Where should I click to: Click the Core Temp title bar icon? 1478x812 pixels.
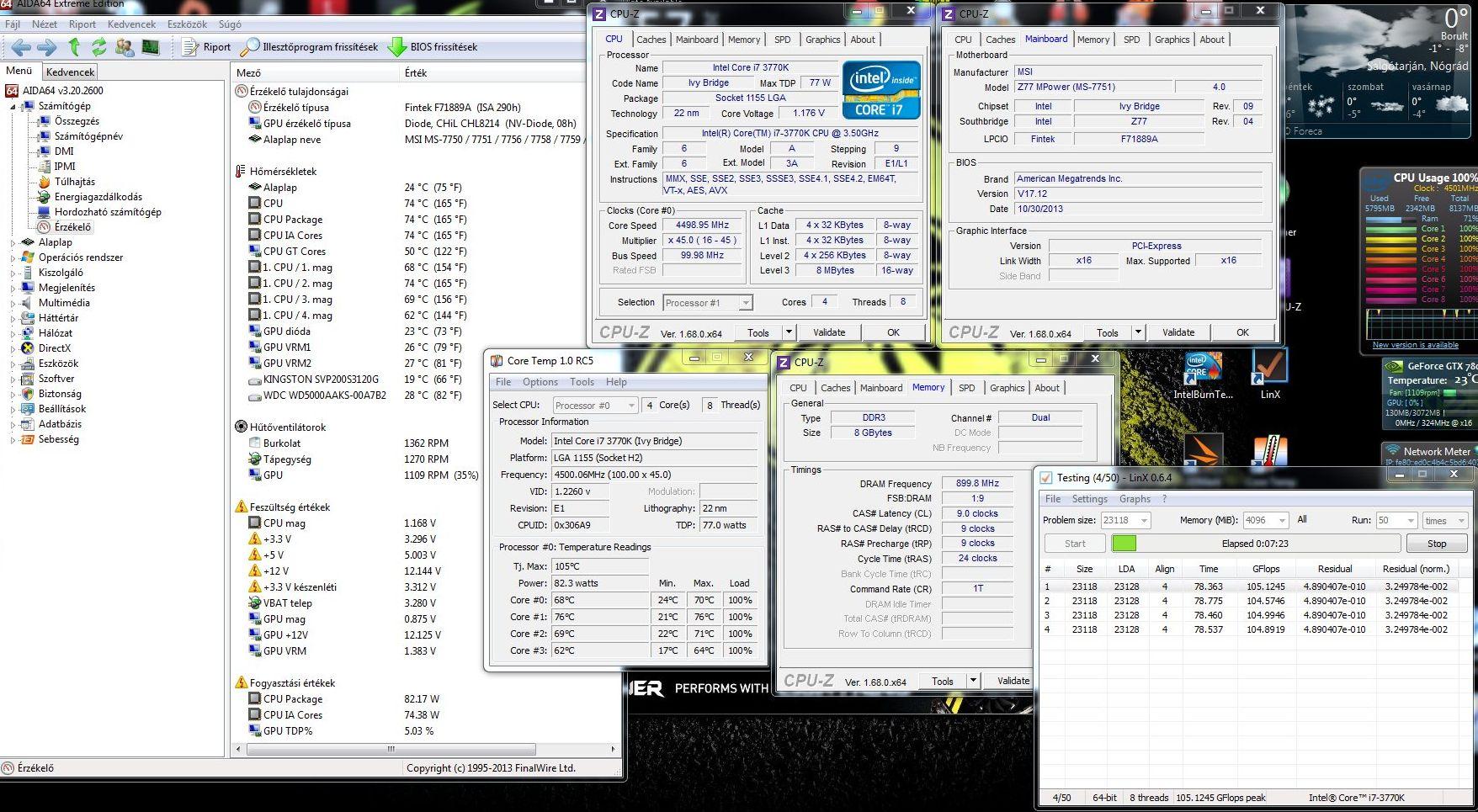[497, 361]
